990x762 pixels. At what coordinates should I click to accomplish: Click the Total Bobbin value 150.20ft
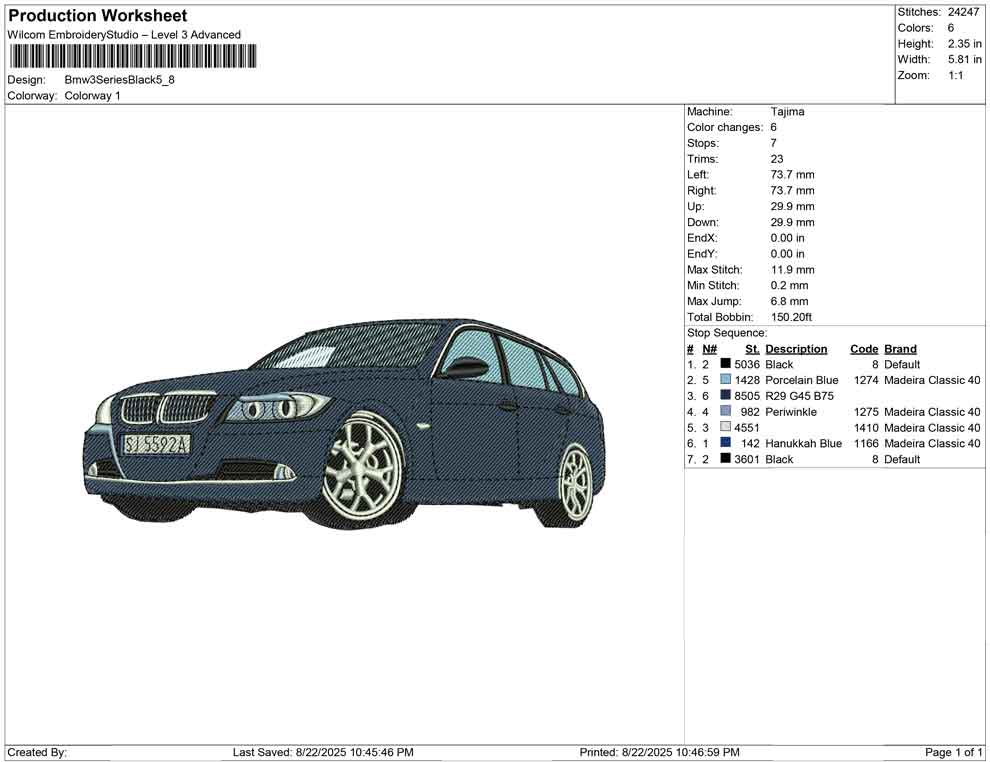pyautogui.click(x=791, y=317)
